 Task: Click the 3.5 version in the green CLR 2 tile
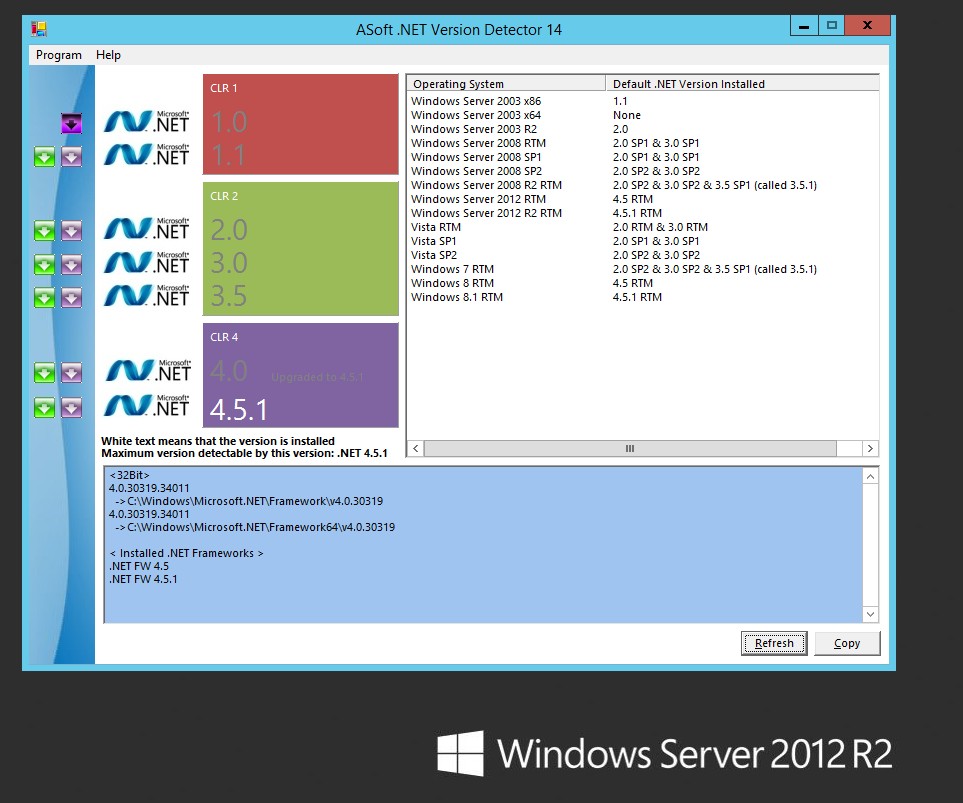[x=229, y=296]
